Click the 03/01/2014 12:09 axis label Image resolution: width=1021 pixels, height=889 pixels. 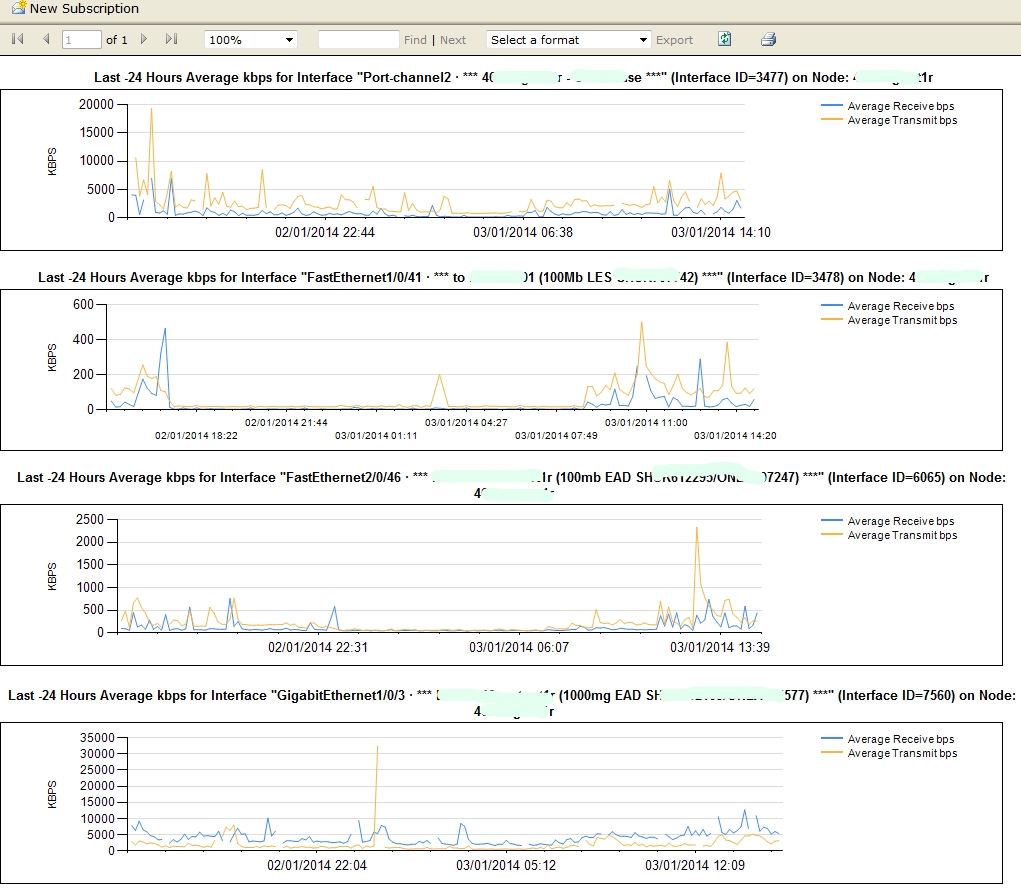(695, 866)
